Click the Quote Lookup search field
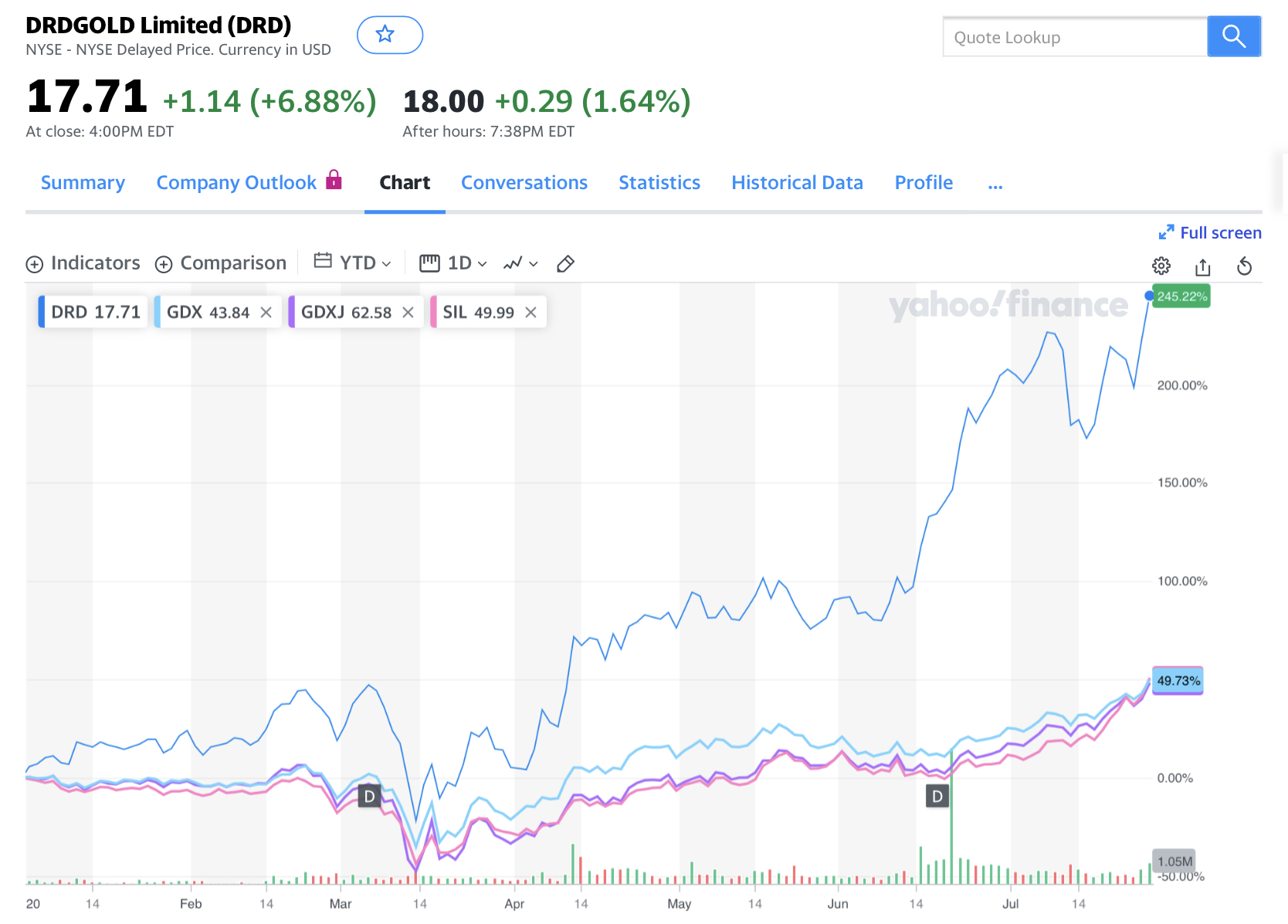 click(1074, 37)
